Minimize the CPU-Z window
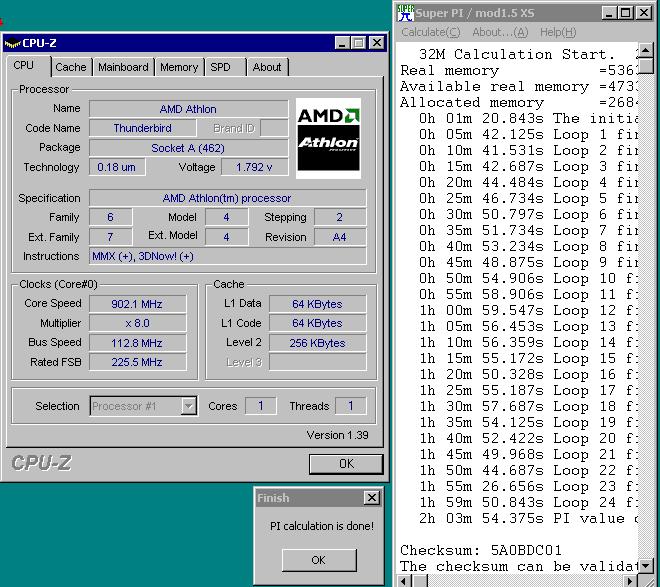 [x=342, y=43]
